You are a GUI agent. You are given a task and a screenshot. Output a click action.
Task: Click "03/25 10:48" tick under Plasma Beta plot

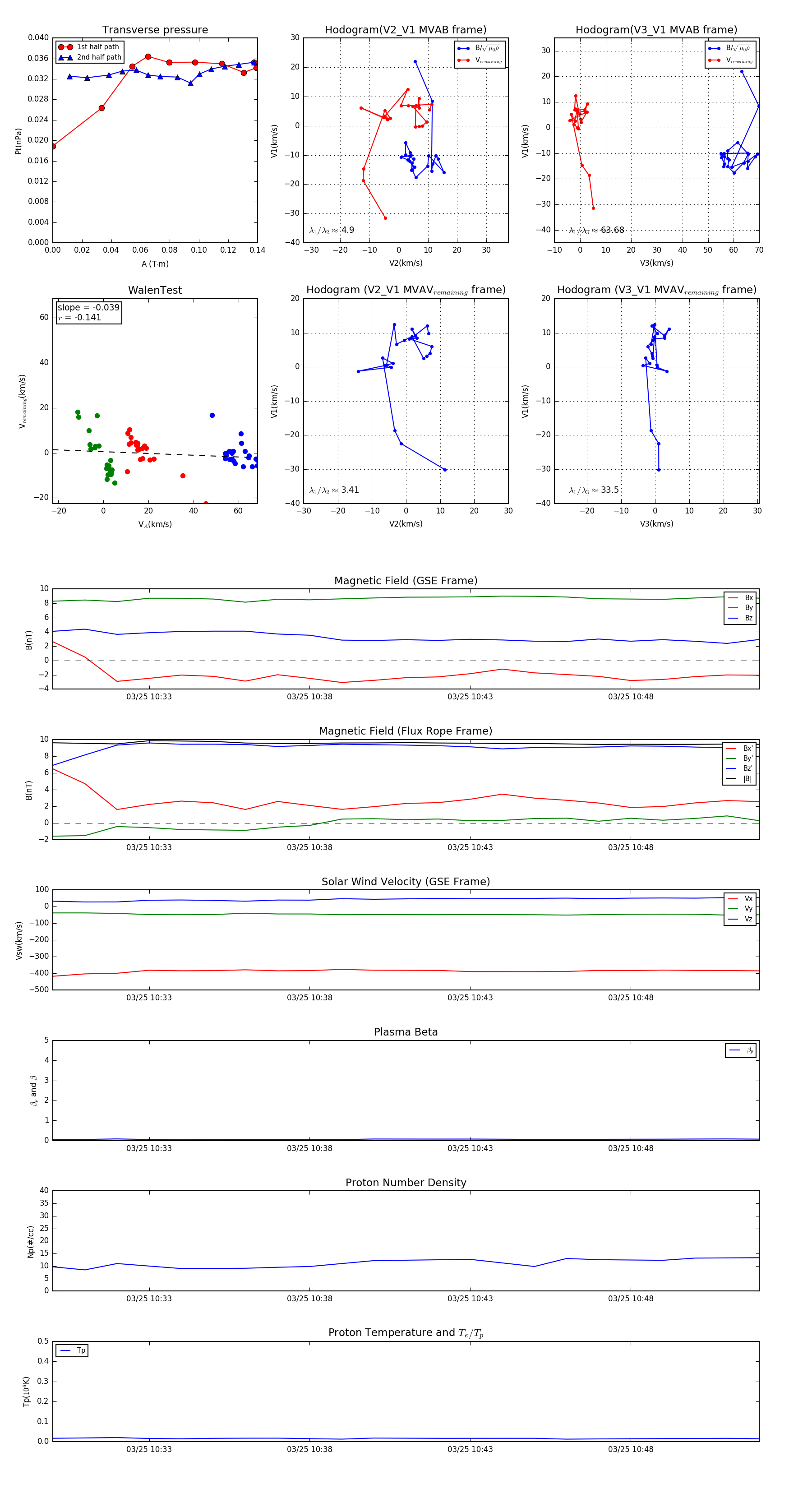[x=631, y=1148]
